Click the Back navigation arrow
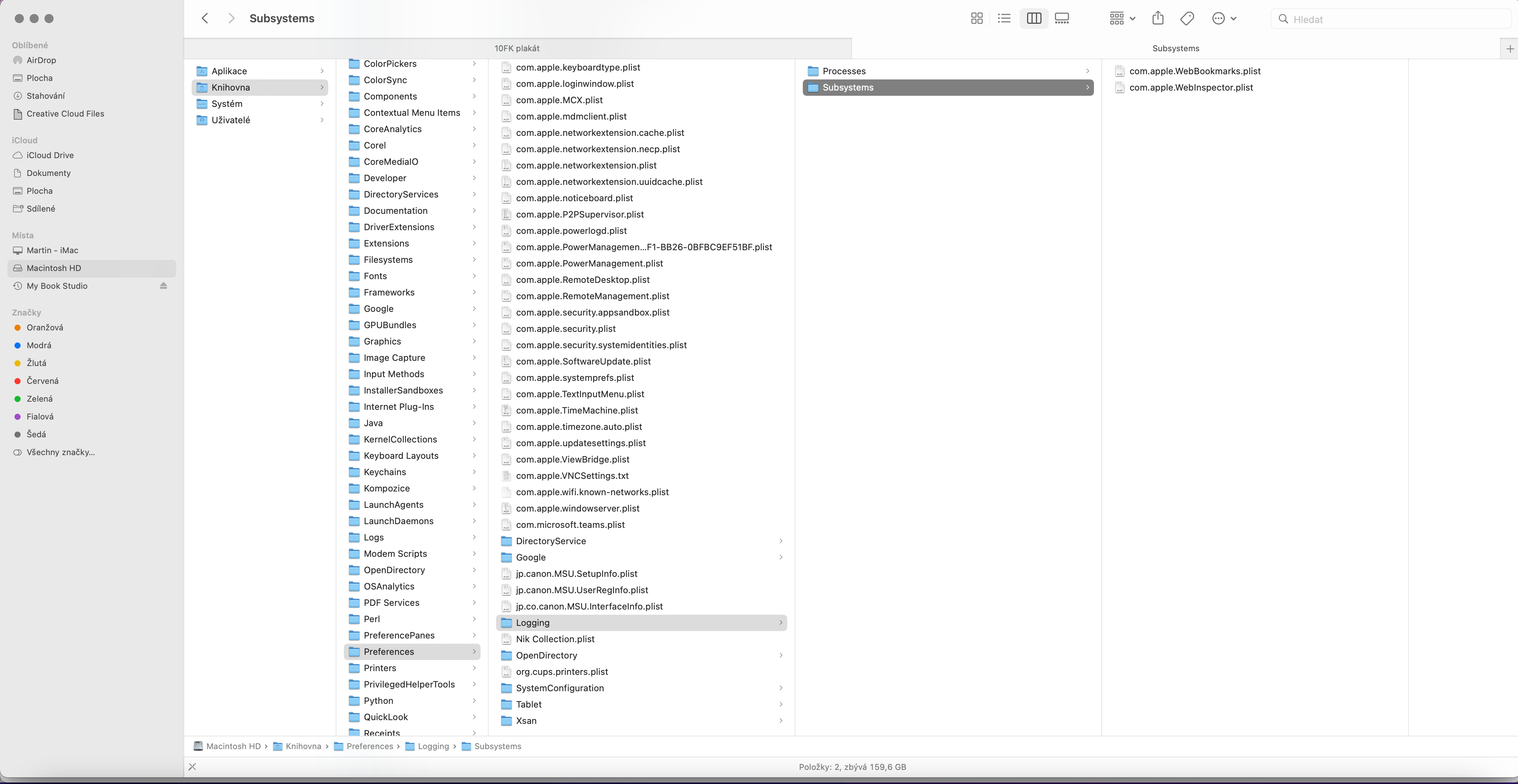 tap(205, 18)
